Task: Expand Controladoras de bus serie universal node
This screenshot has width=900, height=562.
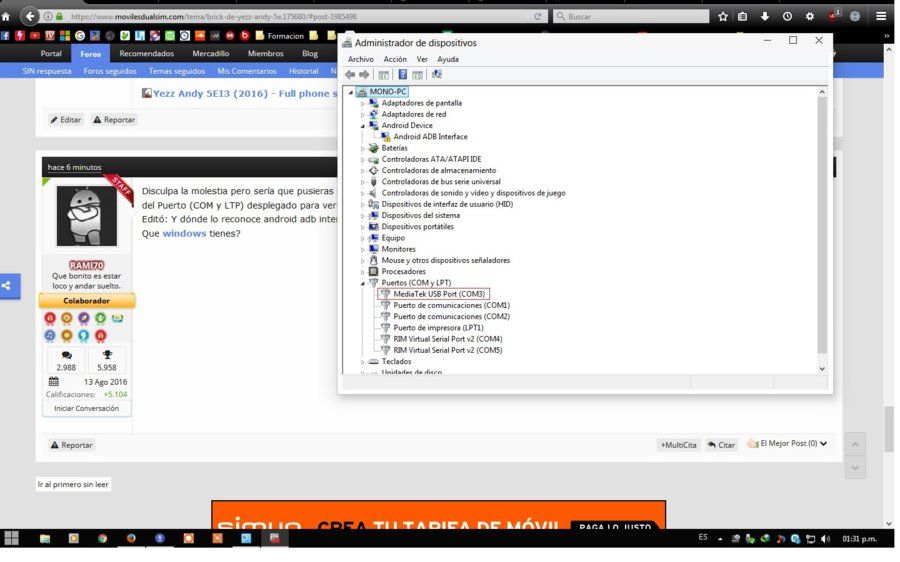Action: point(362,182)
